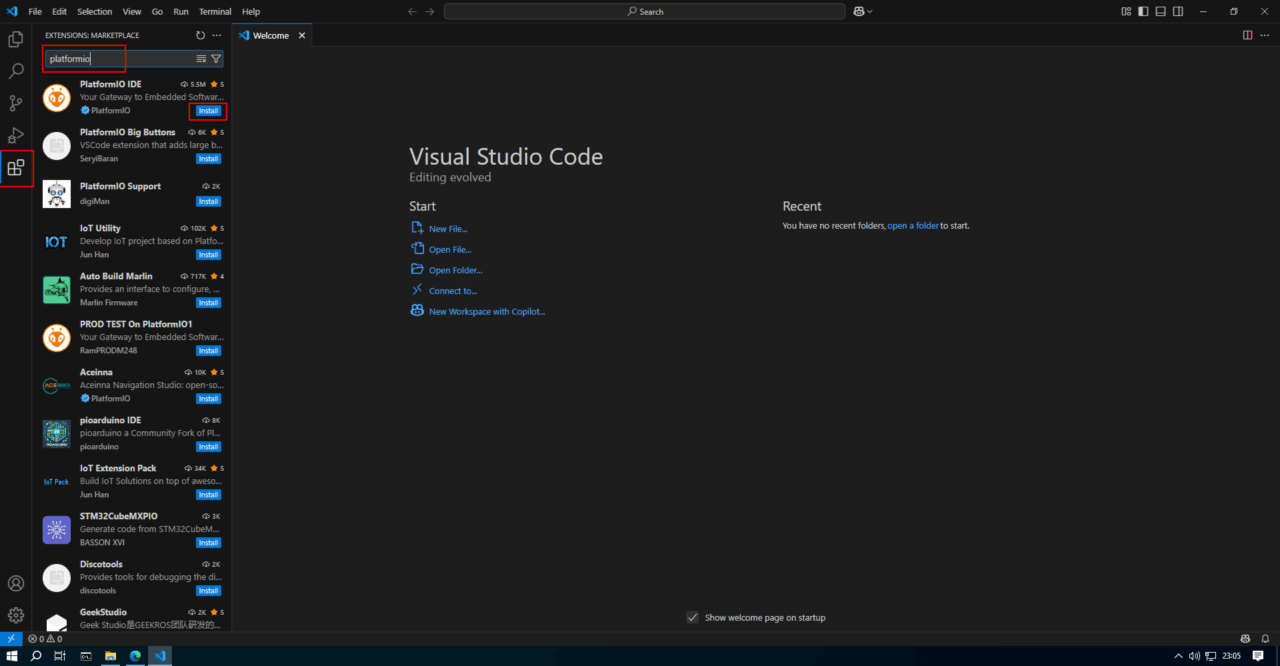Click the STM32CubeMXPIO extension logo

click(x=57, y=529)
